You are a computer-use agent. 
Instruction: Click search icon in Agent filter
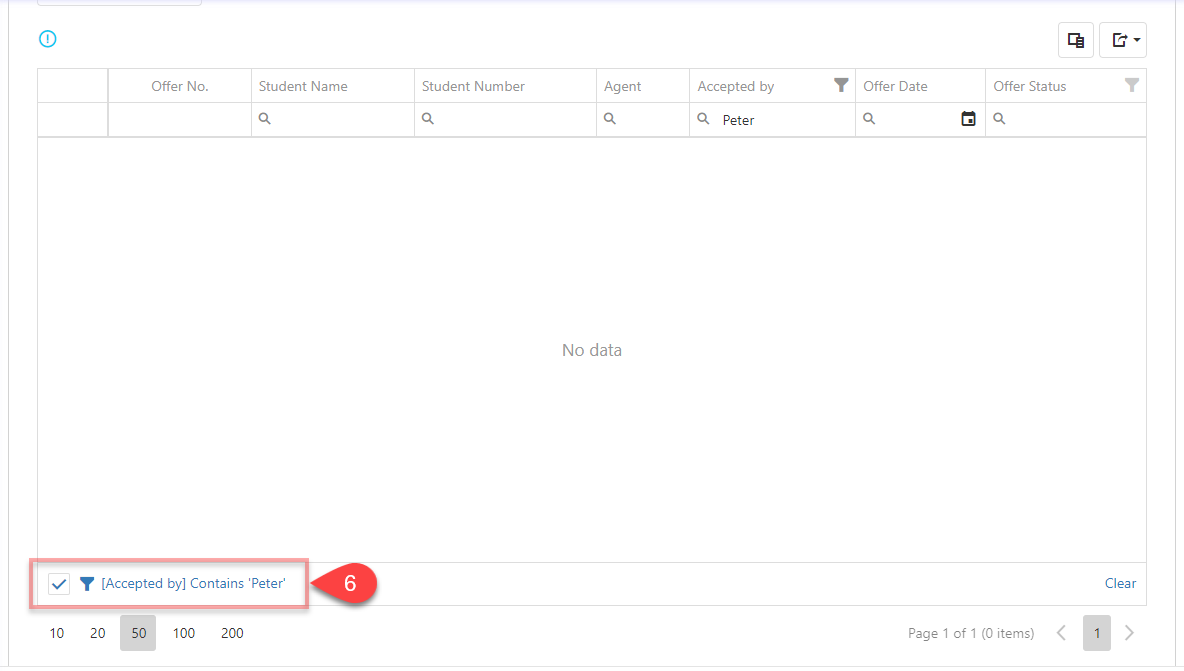click(x=610, y=119)
